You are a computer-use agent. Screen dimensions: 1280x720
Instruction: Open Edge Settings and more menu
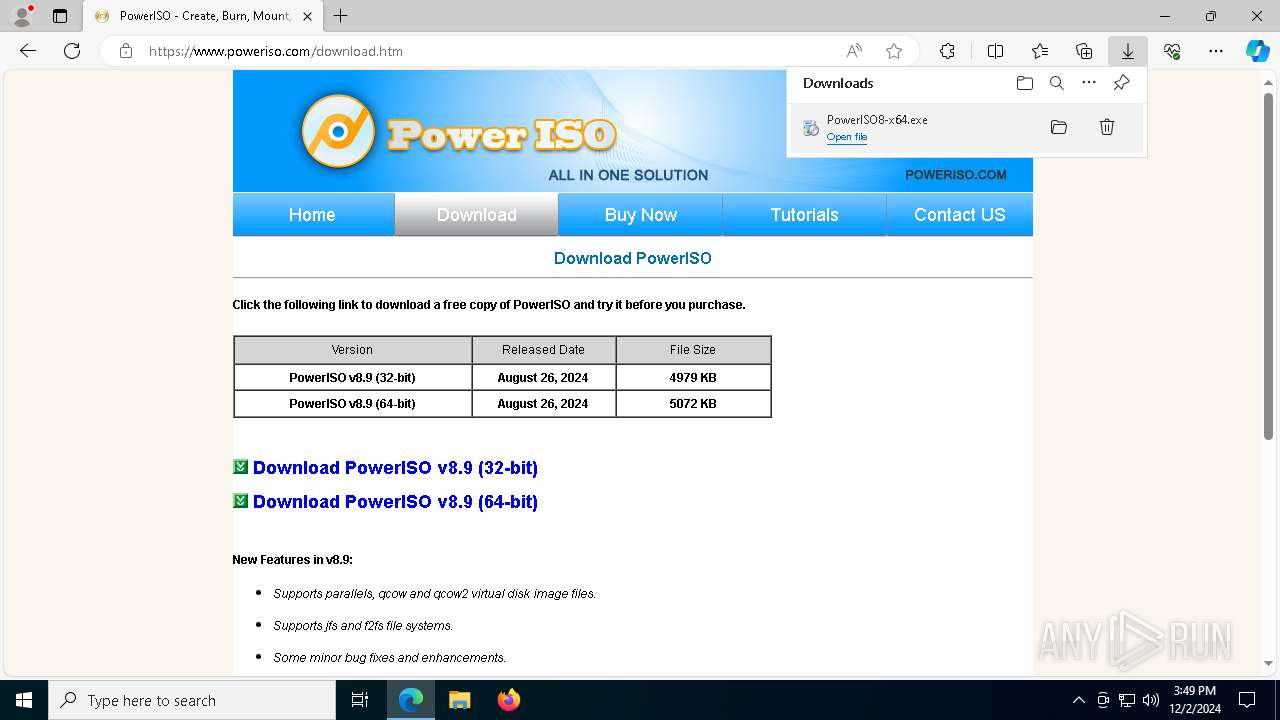[1216, 51]
